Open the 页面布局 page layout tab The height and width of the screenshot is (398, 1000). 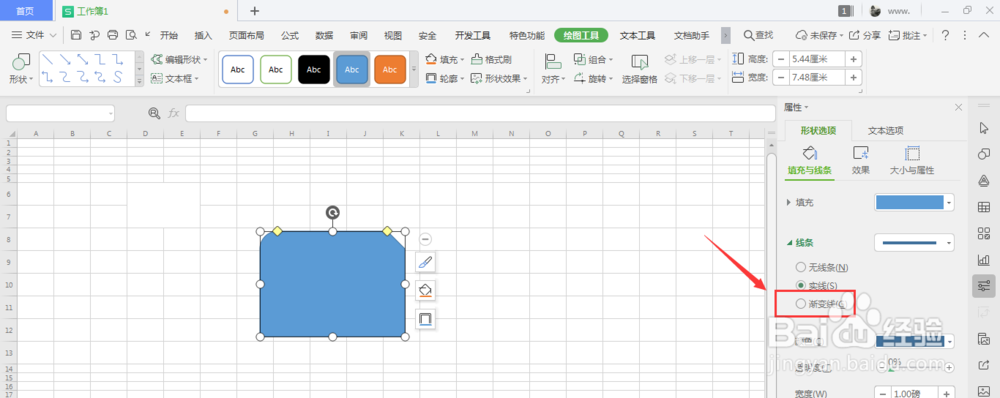tap(246, 35)
